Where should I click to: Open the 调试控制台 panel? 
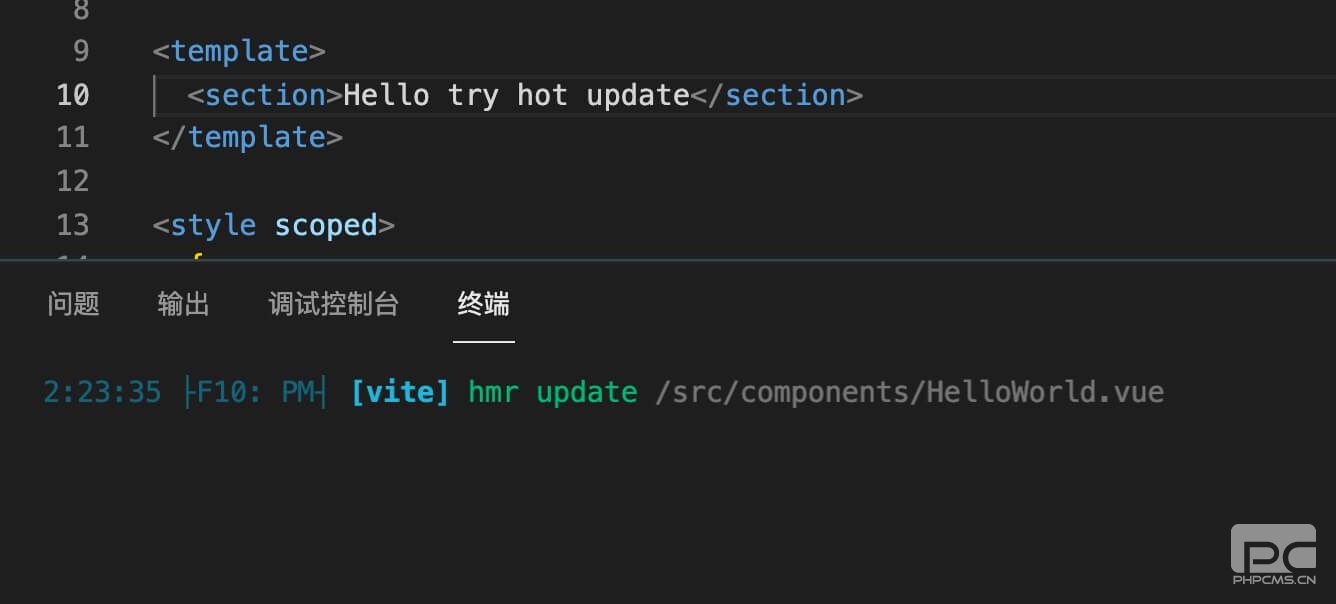(334, 304)
